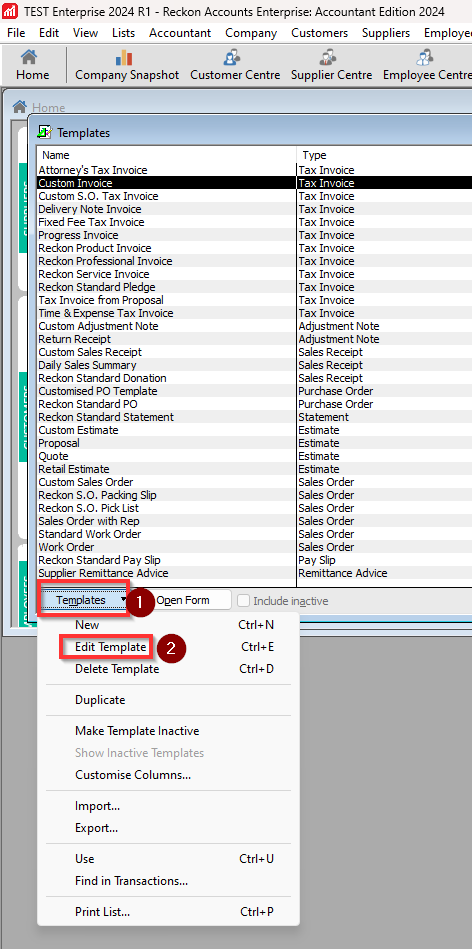Open the Suppliers menu
This screenshot has height=949, width=472.
click(x=386, y=33)
